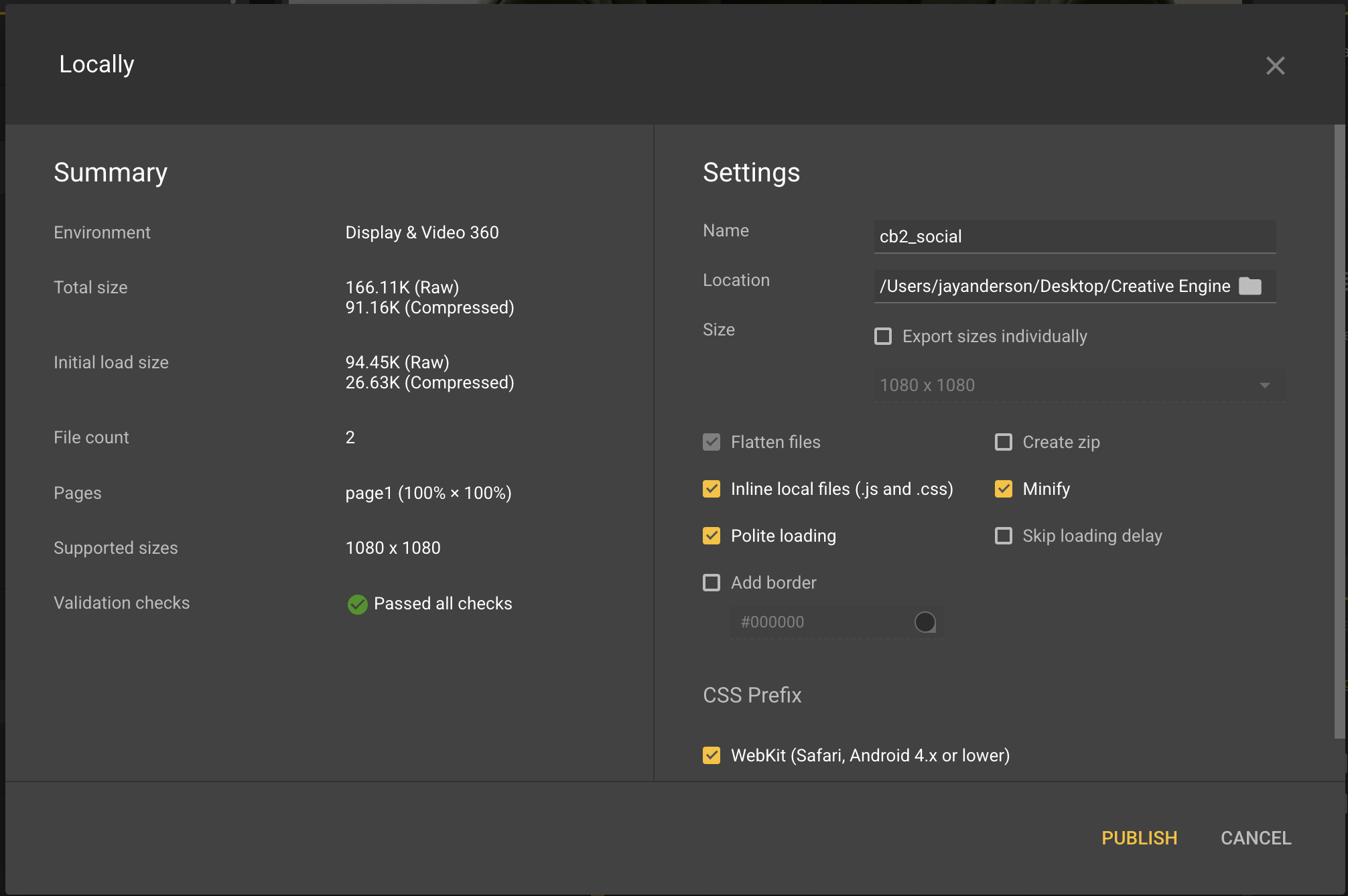Enable Export sizes individually

pos(882,336)
